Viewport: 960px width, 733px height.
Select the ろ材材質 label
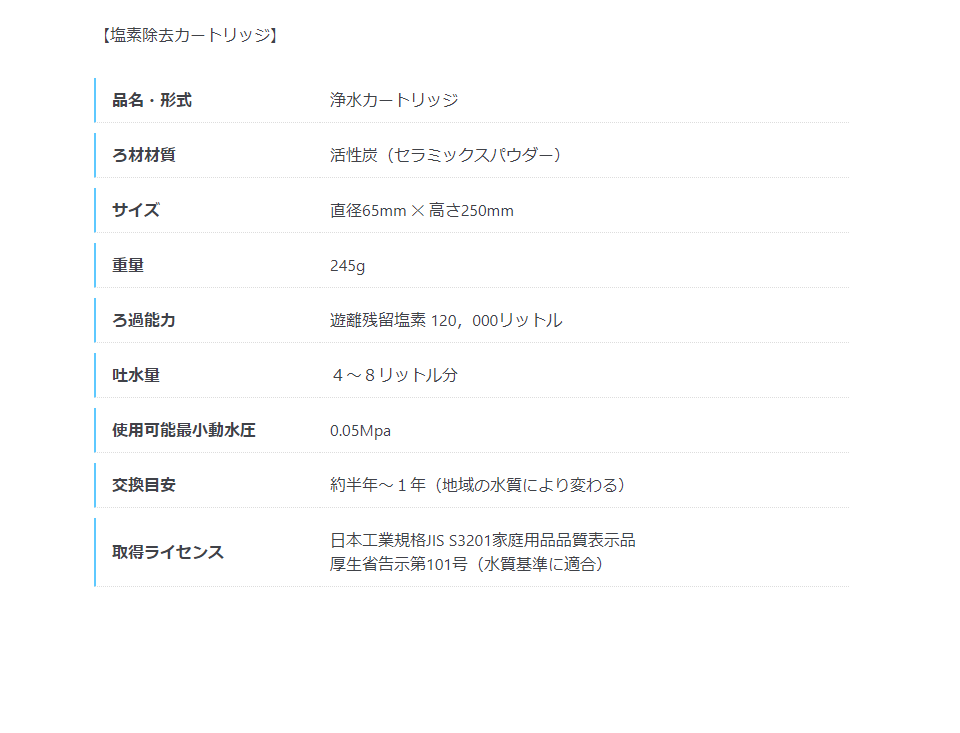click(x=144, y=155)
